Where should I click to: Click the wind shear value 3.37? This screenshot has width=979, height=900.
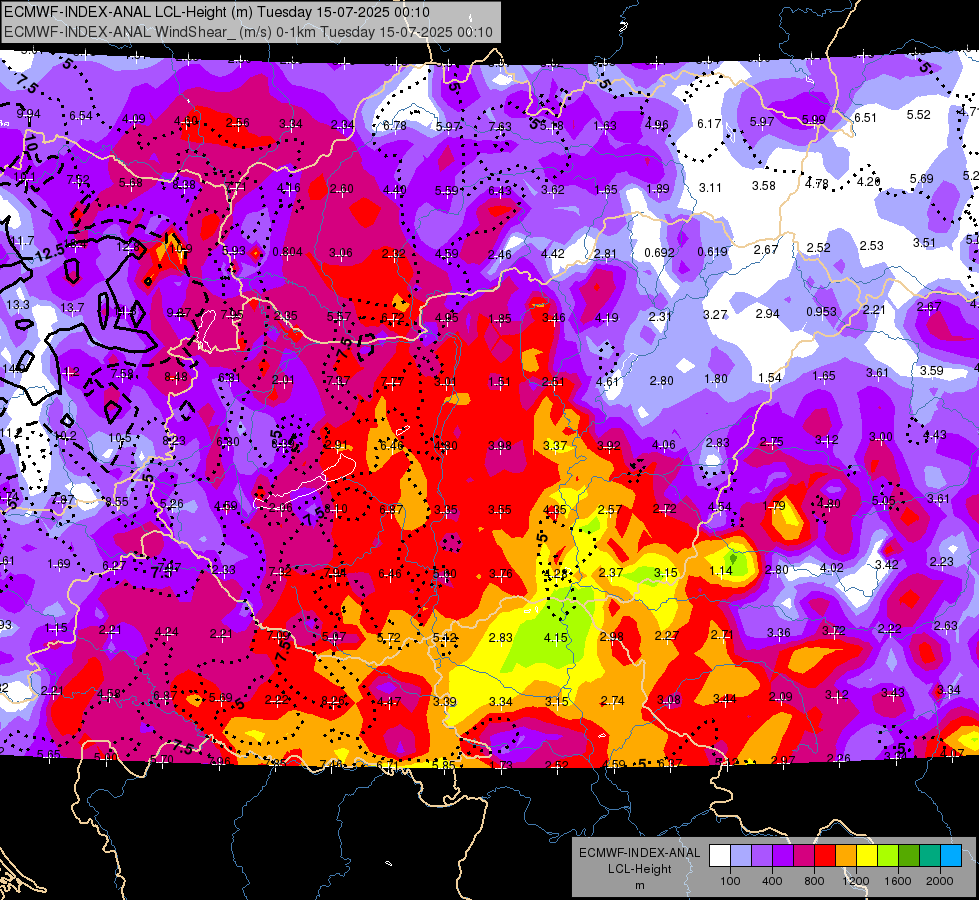pyautogui.click(x=555, y=445)
